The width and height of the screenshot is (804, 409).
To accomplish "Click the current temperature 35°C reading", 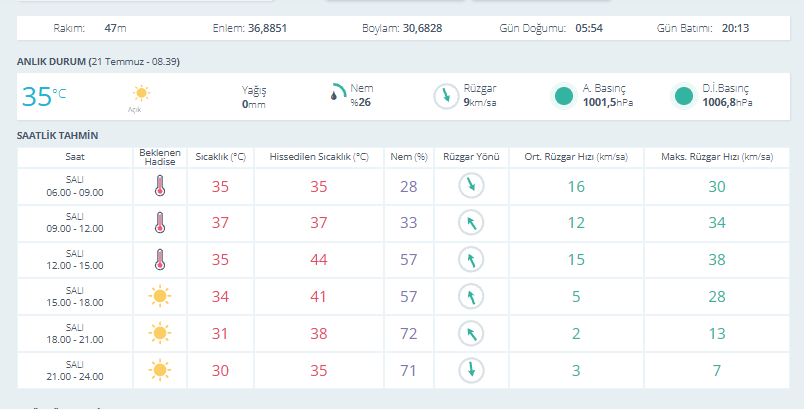I will coord(44,96).
